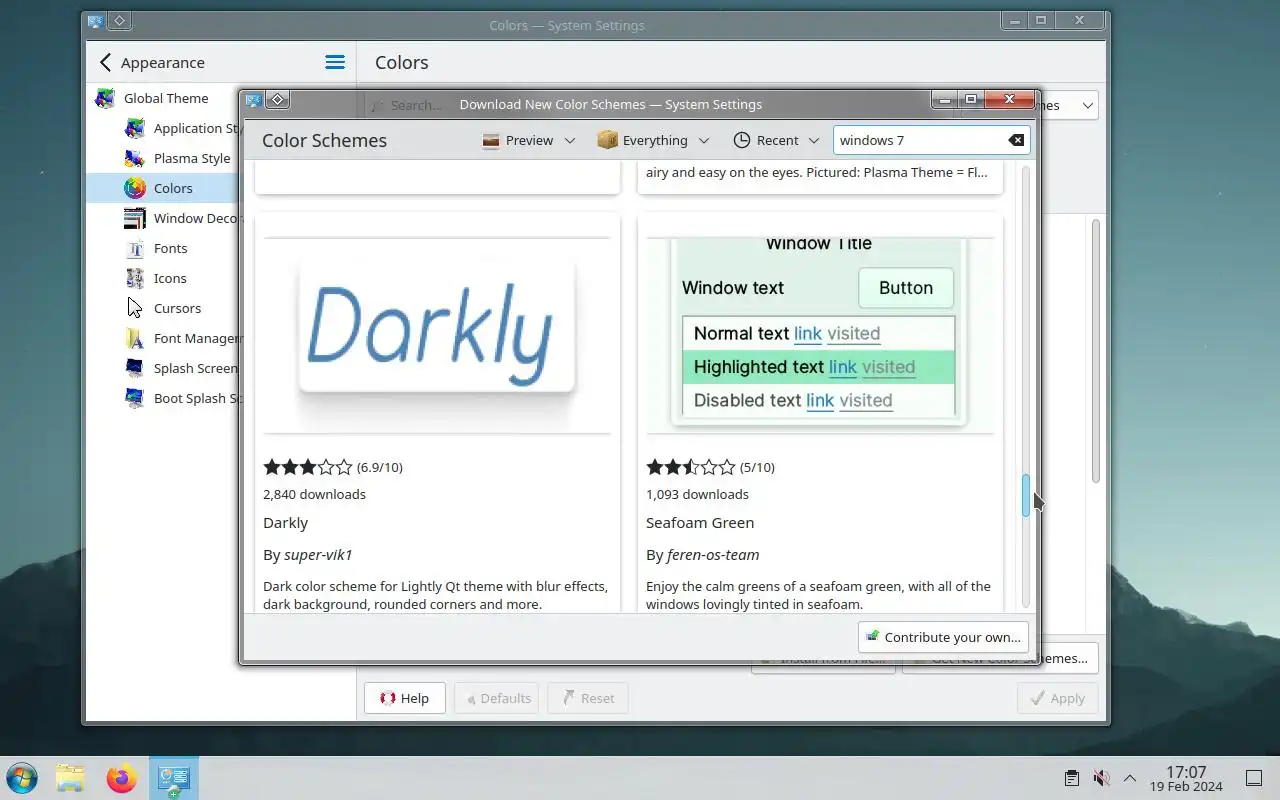Open Plasma Style settings icon
The height and width of the screenshot is (800, 1280).
[135, 158]
